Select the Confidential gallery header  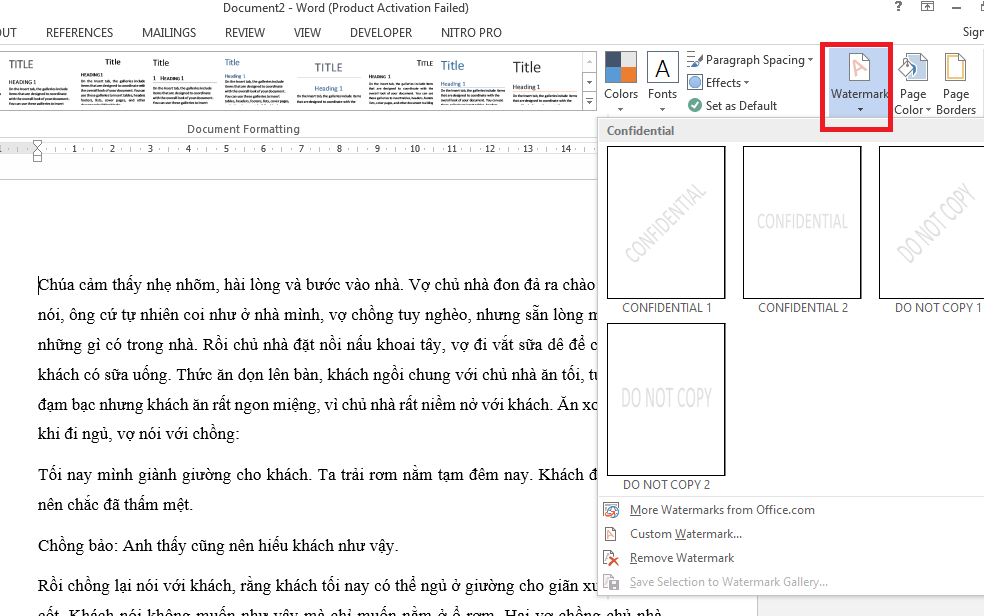pos(640,130)
